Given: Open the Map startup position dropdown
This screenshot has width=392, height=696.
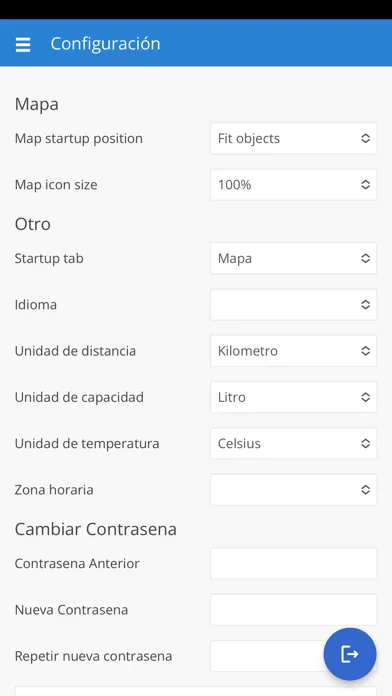Looking at the screenshot, I should 293,138.
